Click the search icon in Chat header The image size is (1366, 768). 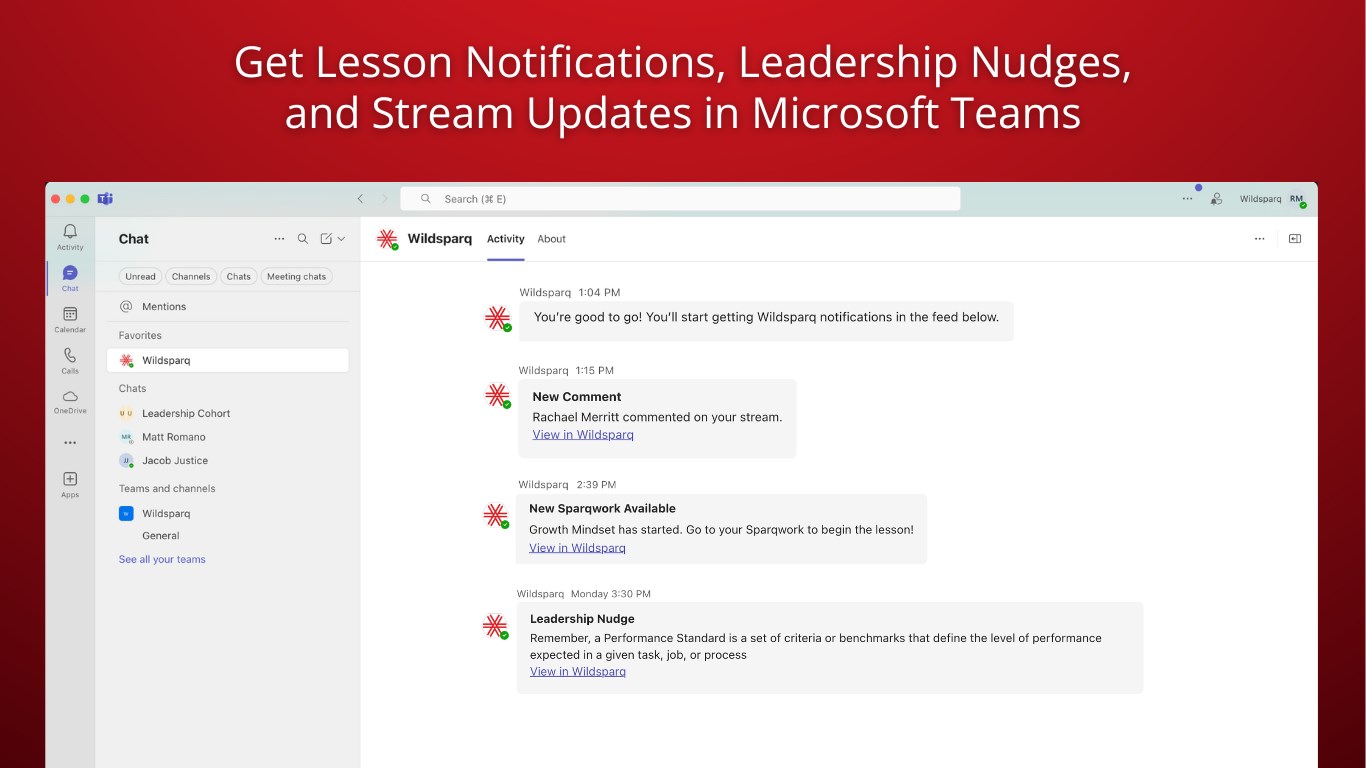coord(303,239)
